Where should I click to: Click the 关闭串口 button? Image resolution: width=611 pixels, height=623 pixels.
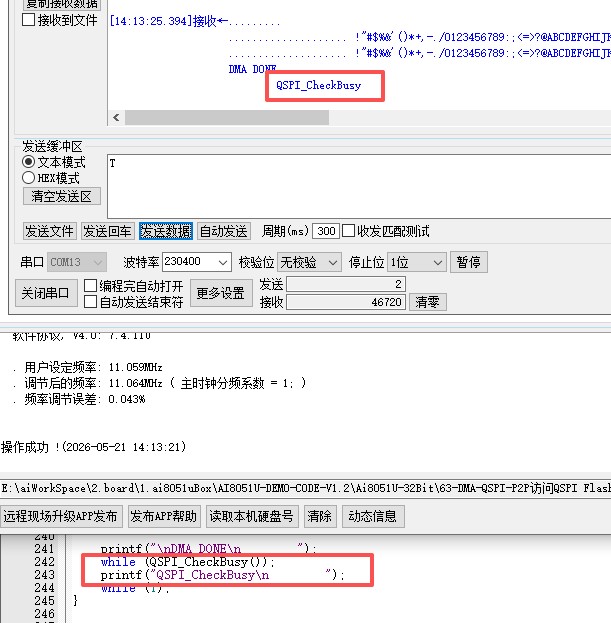[46, 293]
